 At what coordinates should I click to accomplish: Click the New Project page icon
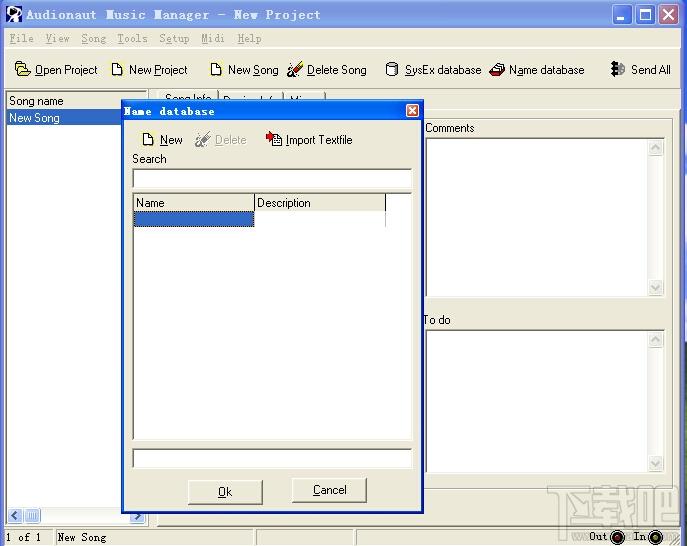coord(117,69)
